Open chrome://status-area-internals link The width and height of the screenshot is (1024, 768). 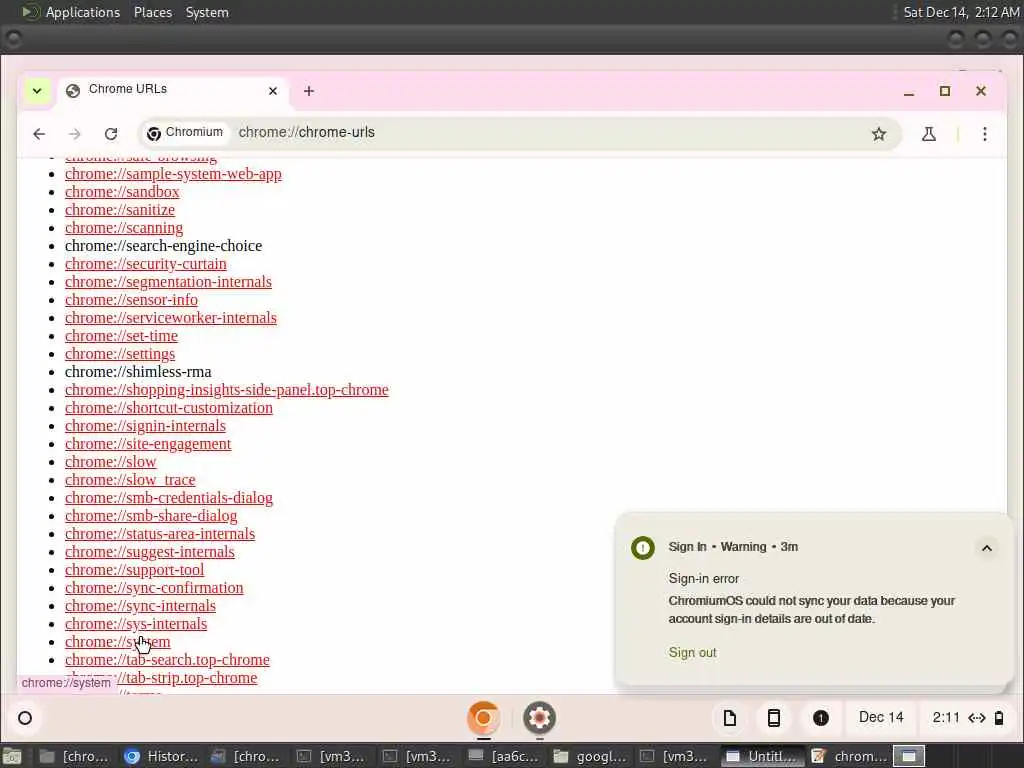point(159,534)
